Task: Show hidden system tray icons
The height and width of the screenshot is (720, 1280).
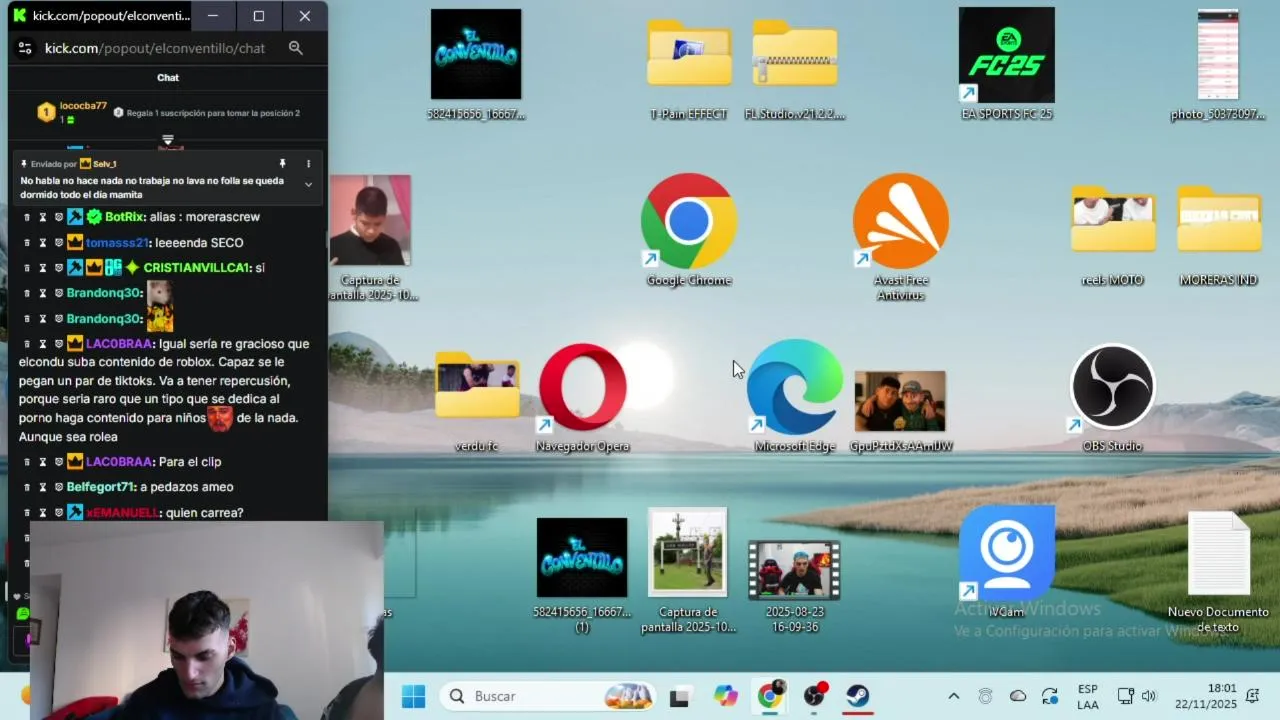Action: pos(953,696)
